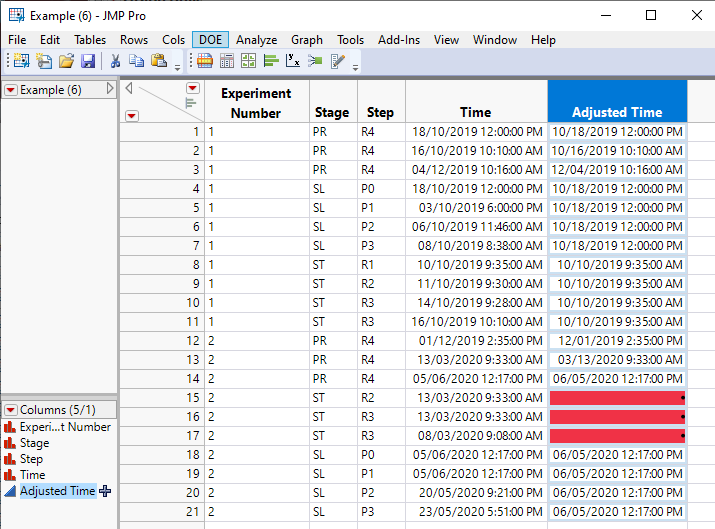The height and width of the screenshot is (529, 715).
Task: Select the Time column header
Action: click(476, 101)
